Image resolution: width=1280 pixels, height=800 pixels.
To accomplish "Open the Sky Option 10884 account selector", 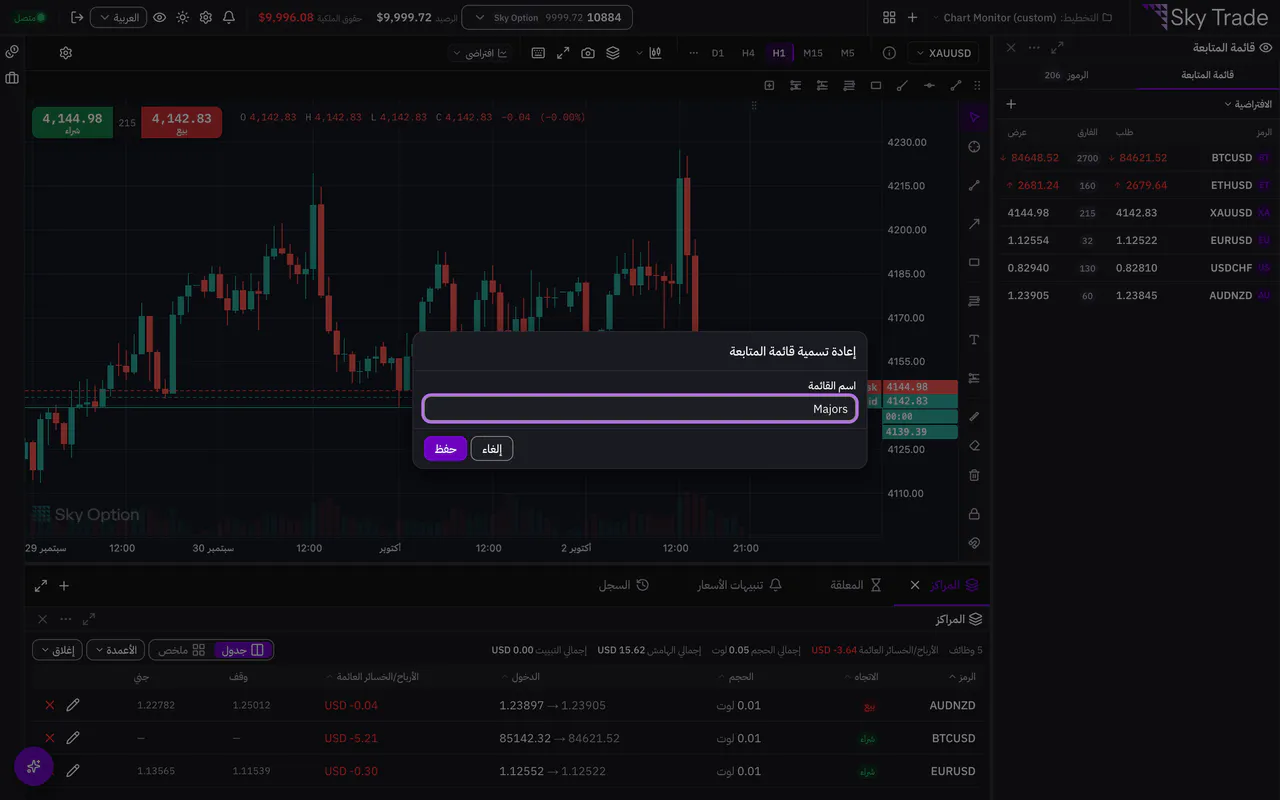I will 547,18.
